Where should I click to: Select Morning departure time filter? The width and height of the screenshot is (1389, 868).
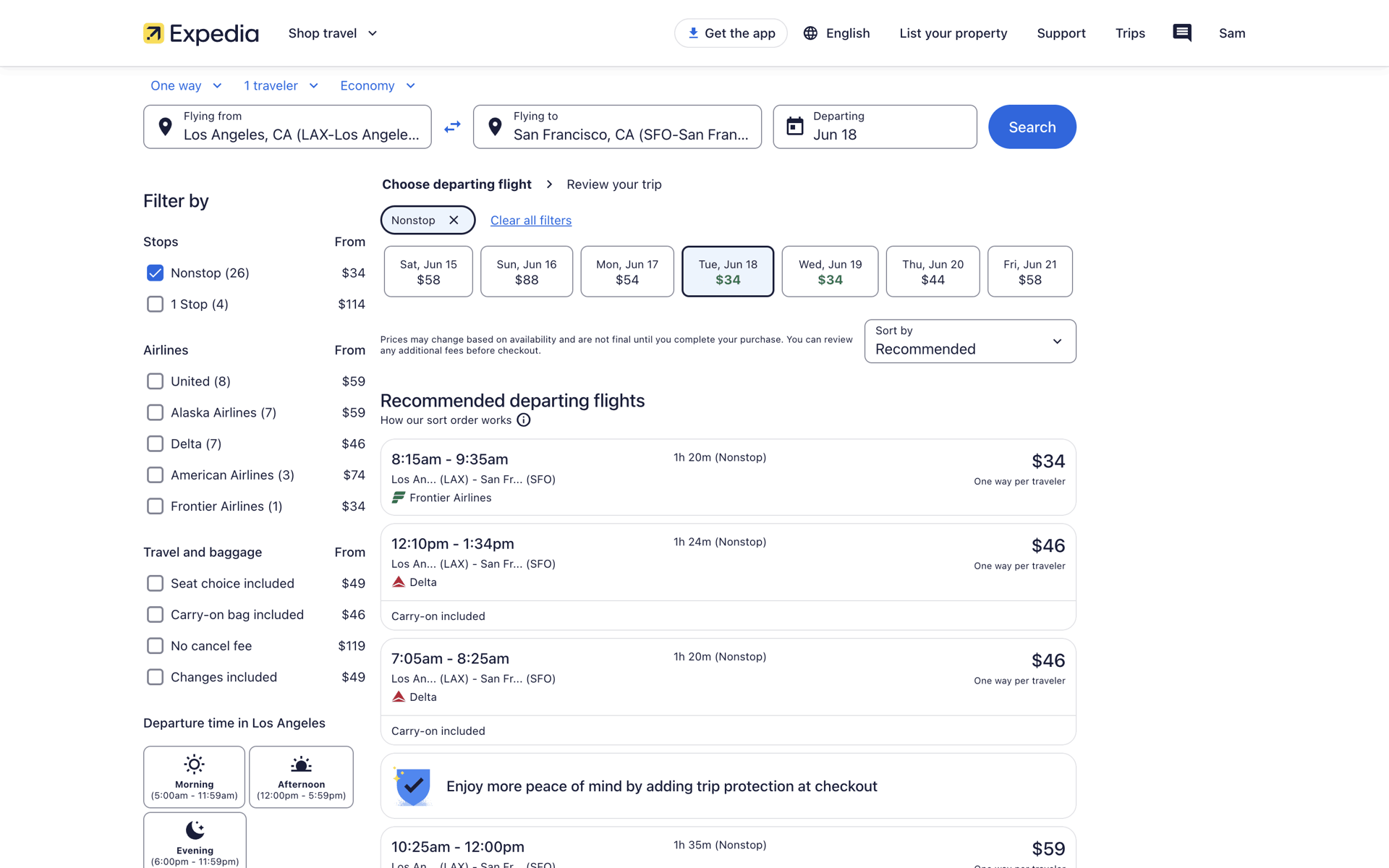pos(194,777)
